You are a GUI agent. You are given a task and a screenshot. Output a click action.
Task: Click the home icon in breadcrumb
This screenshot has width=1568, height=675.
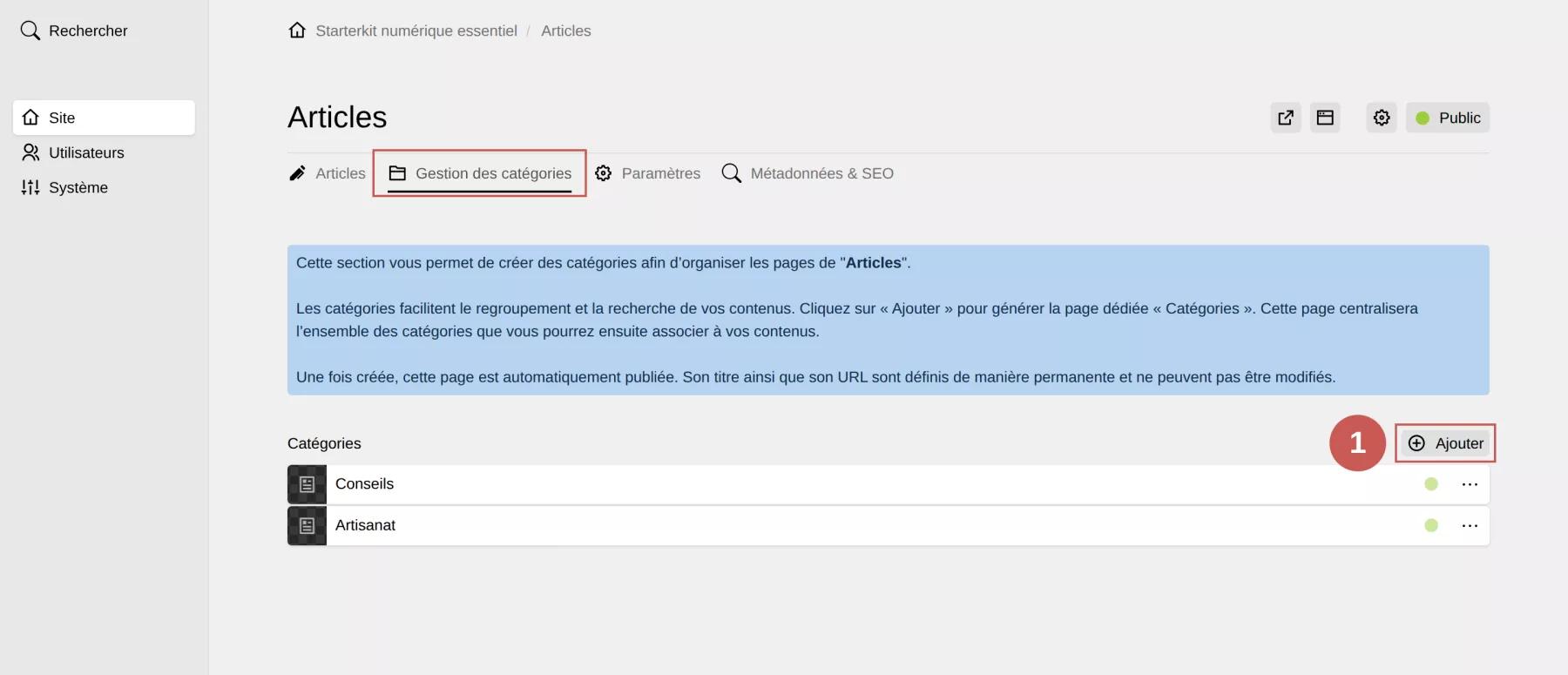click(x=297, y=30)
